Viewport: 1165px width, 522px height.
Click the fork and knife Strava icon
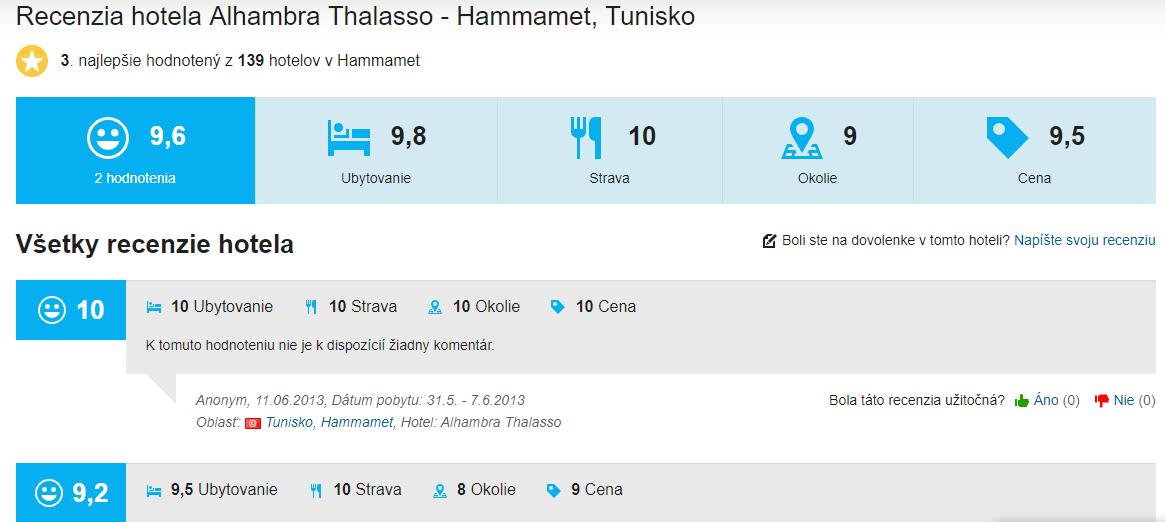586,138
